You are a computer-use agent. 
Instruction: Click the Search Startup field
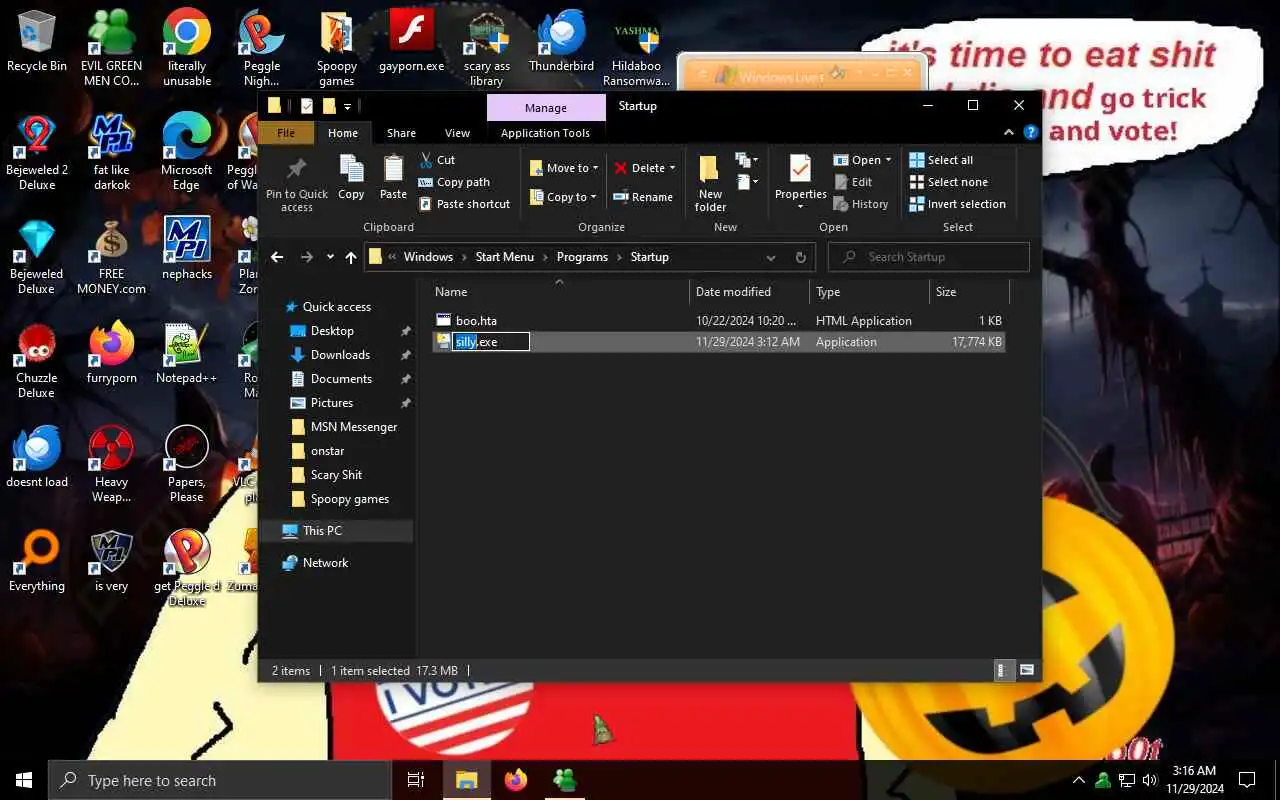click(x=928, y=257)
